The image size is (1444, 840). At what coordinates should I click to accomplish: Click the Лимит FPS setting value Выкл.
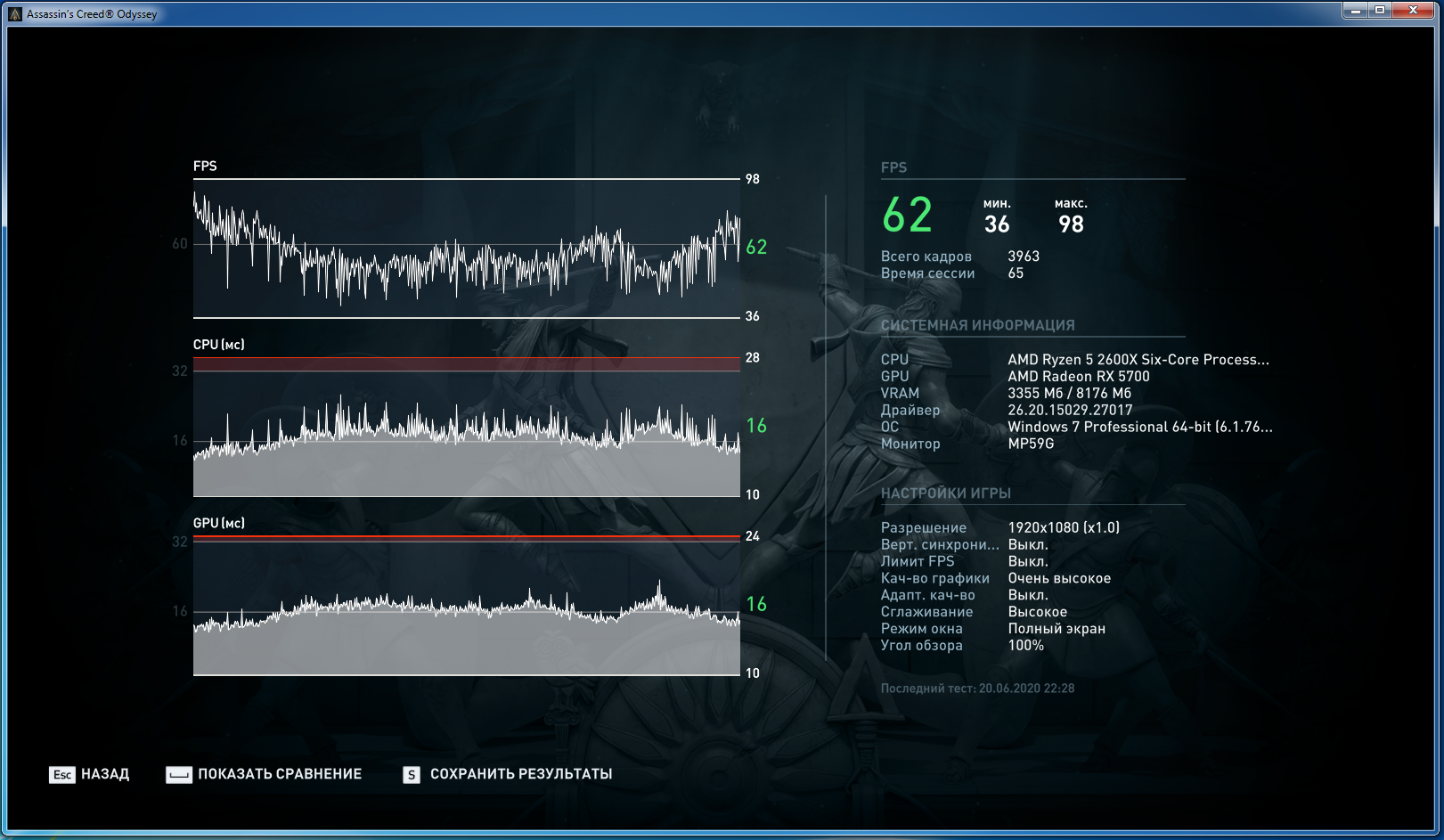[x=1028, y=562]
